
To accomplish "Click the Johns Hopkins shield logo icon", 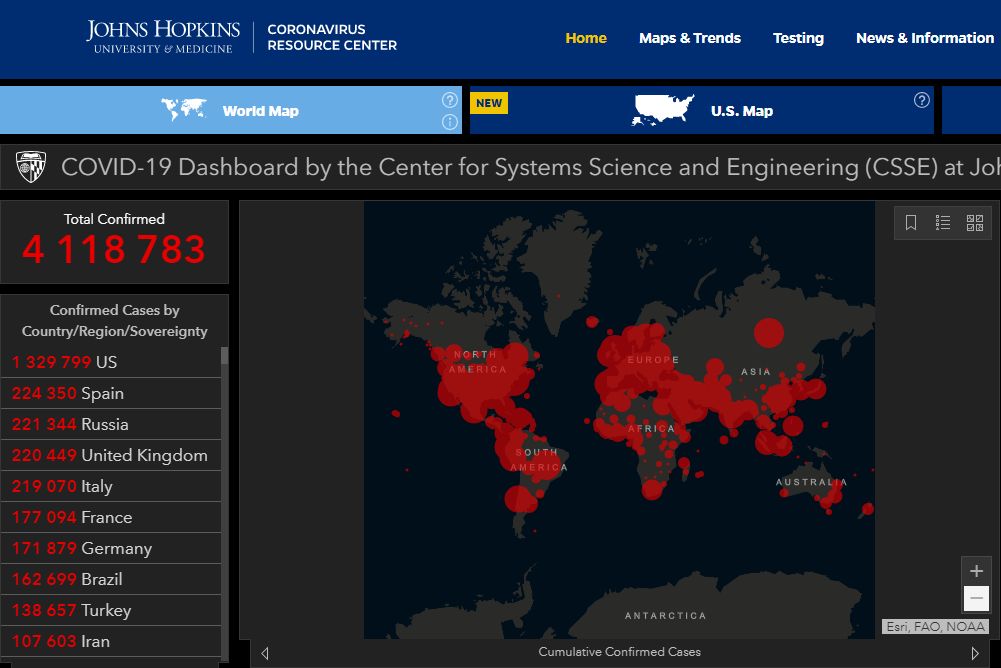I will click(x=31, y=167).
